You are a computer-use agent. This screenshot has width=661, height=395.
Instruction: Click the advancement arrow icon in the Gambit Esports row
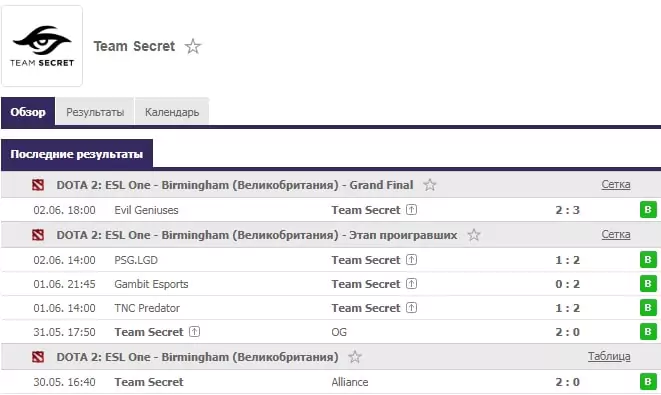411,284
